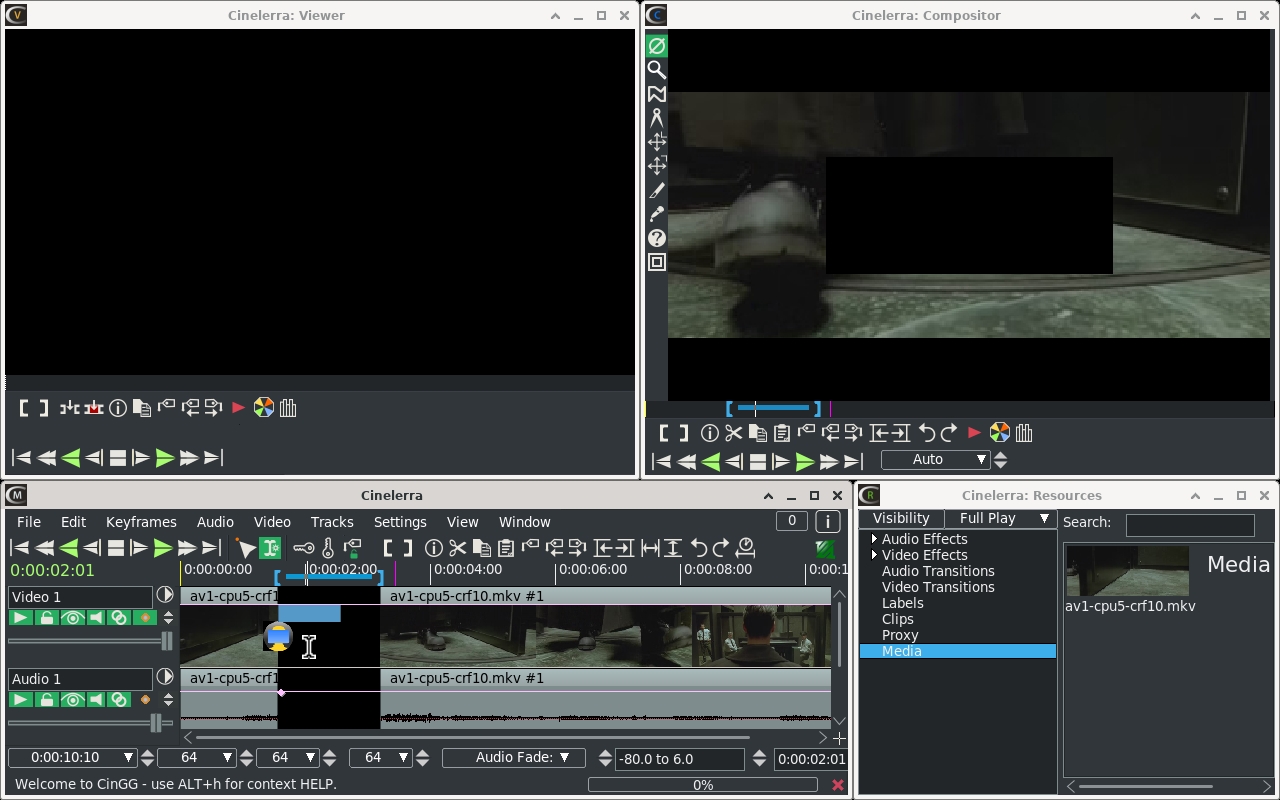
Task: Toggle the eye icon on Video 1 track
Action: pyautogui.click(x=72, y=618)
